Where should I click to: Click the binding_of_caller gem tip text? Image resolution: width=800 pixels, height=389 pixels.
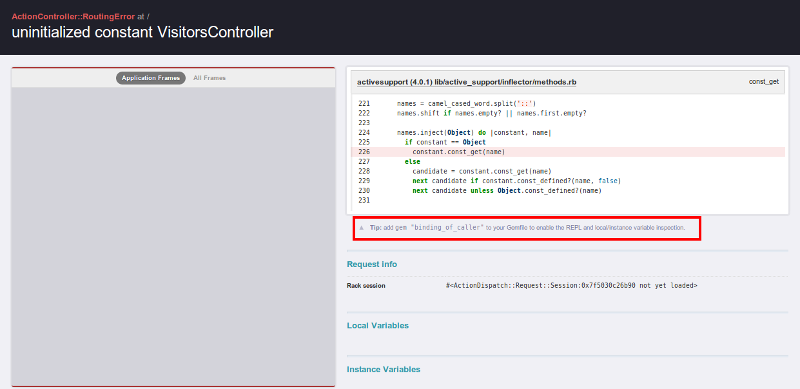click(x=527, y=227)
